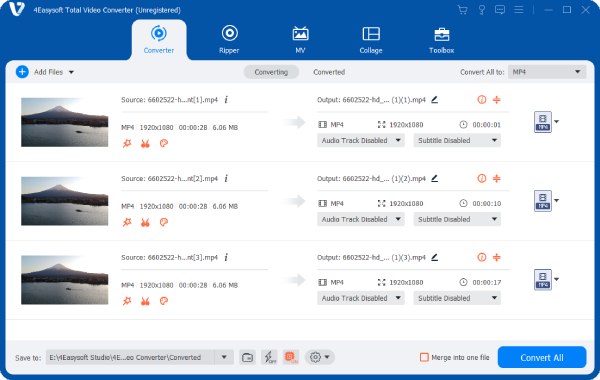Show the Converted list

point(329,72)
